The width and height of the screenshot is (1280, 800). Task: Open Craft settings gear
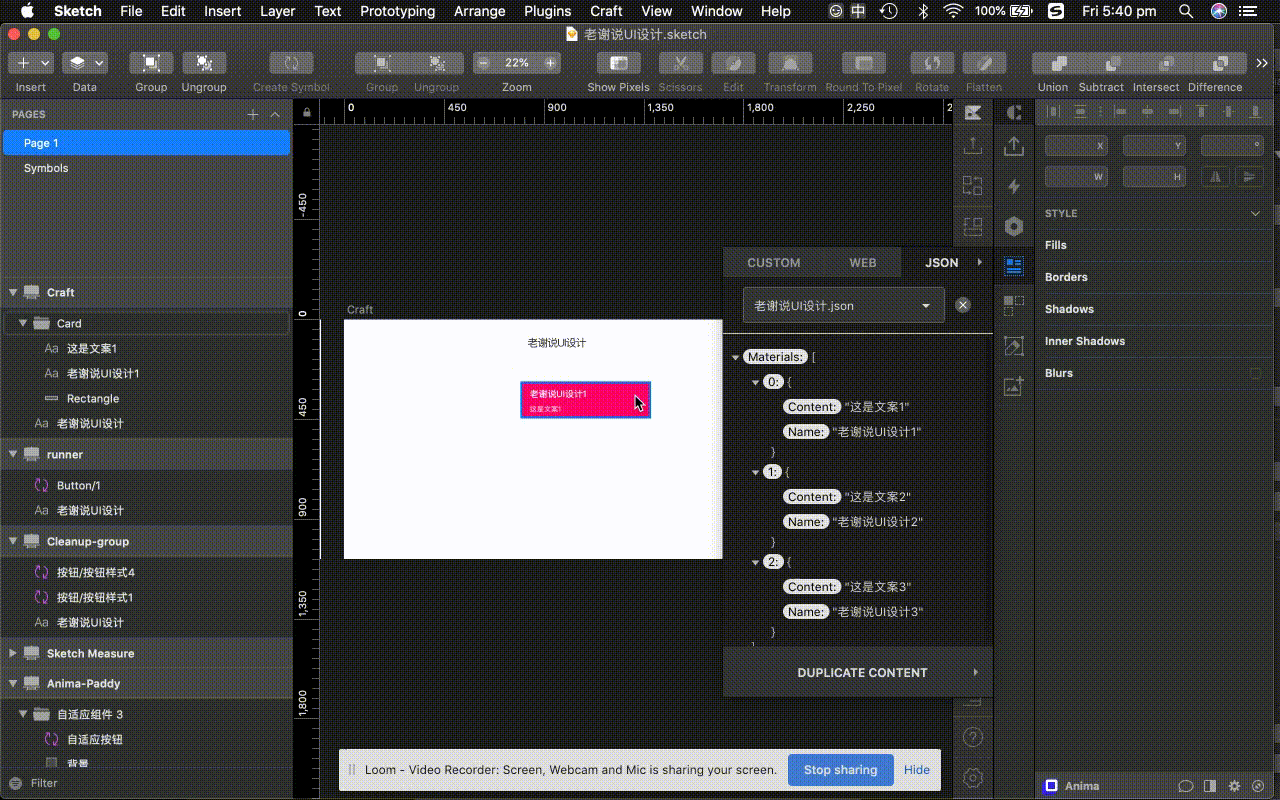(x=972, y=777)
